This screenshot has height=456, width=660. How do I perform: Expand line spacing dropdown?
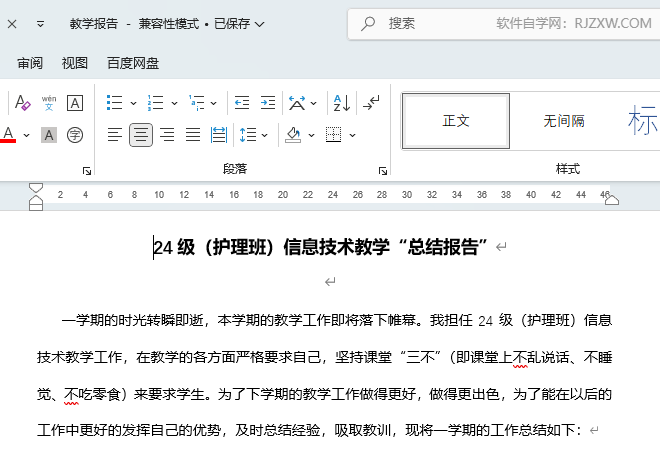[264, 135]
